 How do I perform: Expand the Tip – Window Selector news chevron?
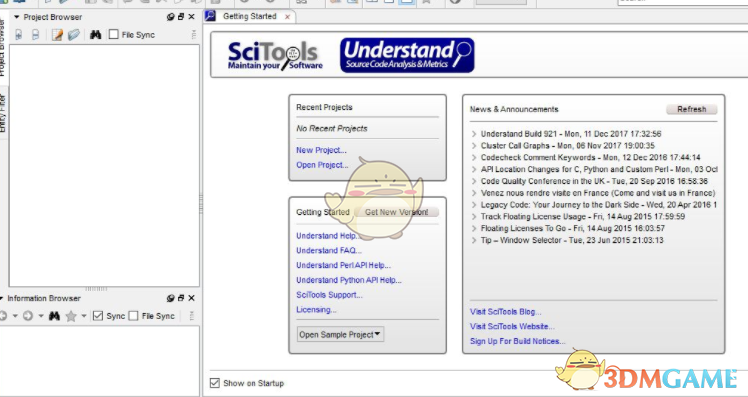pyautogui.click(x=474, y=240)
